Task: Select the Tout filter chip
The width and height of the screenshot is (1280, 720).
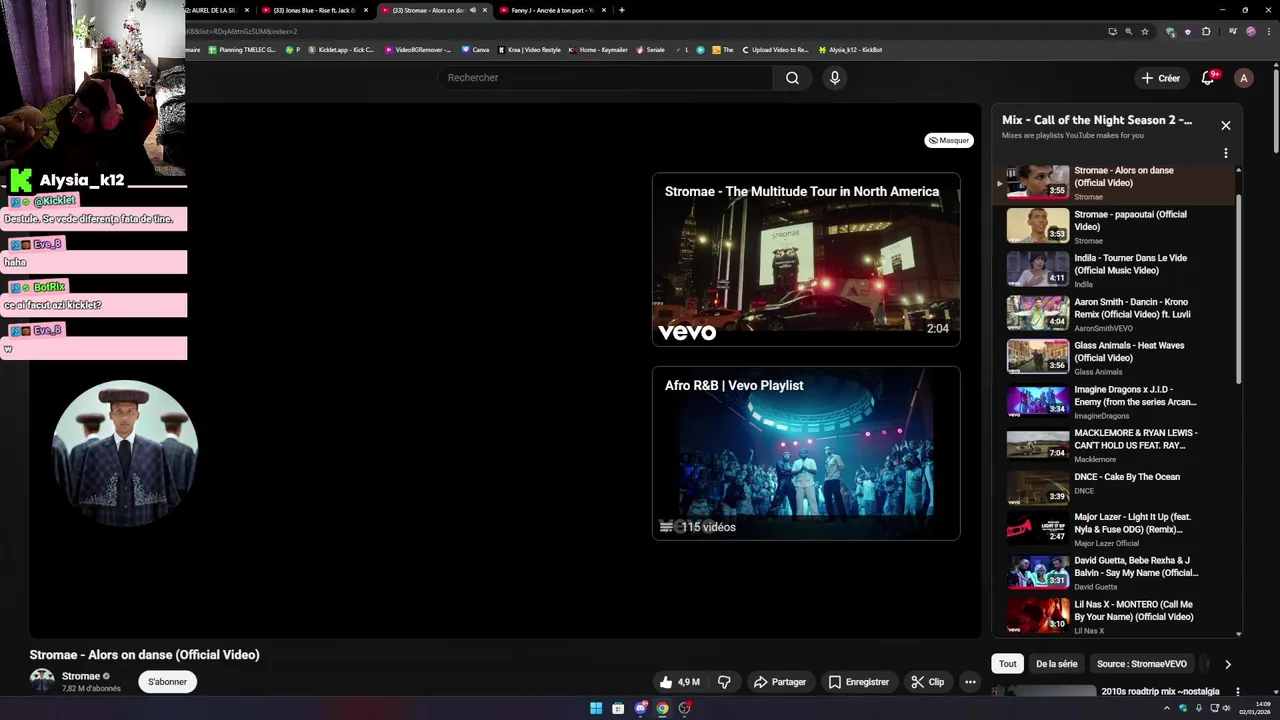Action: [x=1008, y=664]
